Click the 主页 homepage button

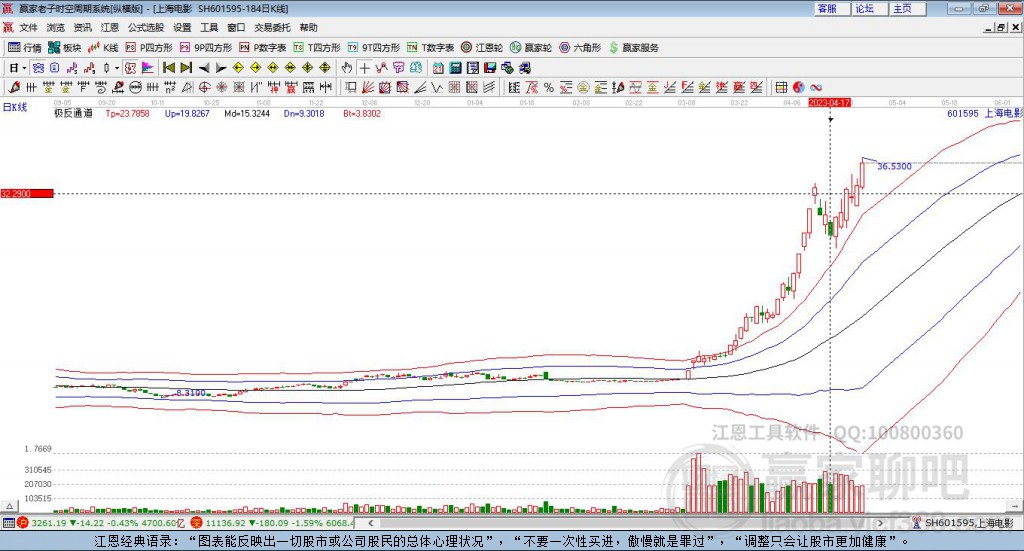[x=908, y=8]
